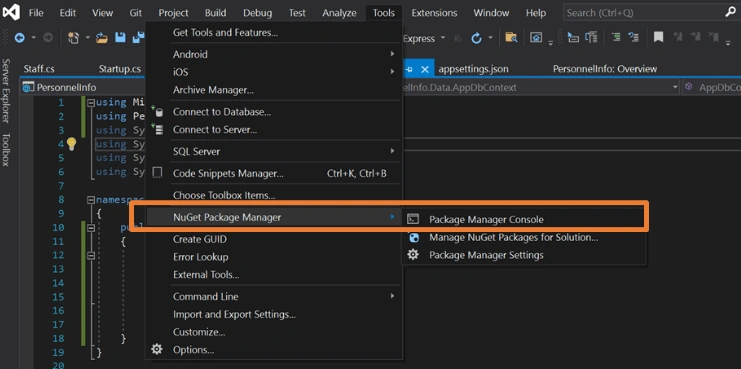Click the Save All icon
Screen dimensions: 741x369
click(x=138, y=38)
